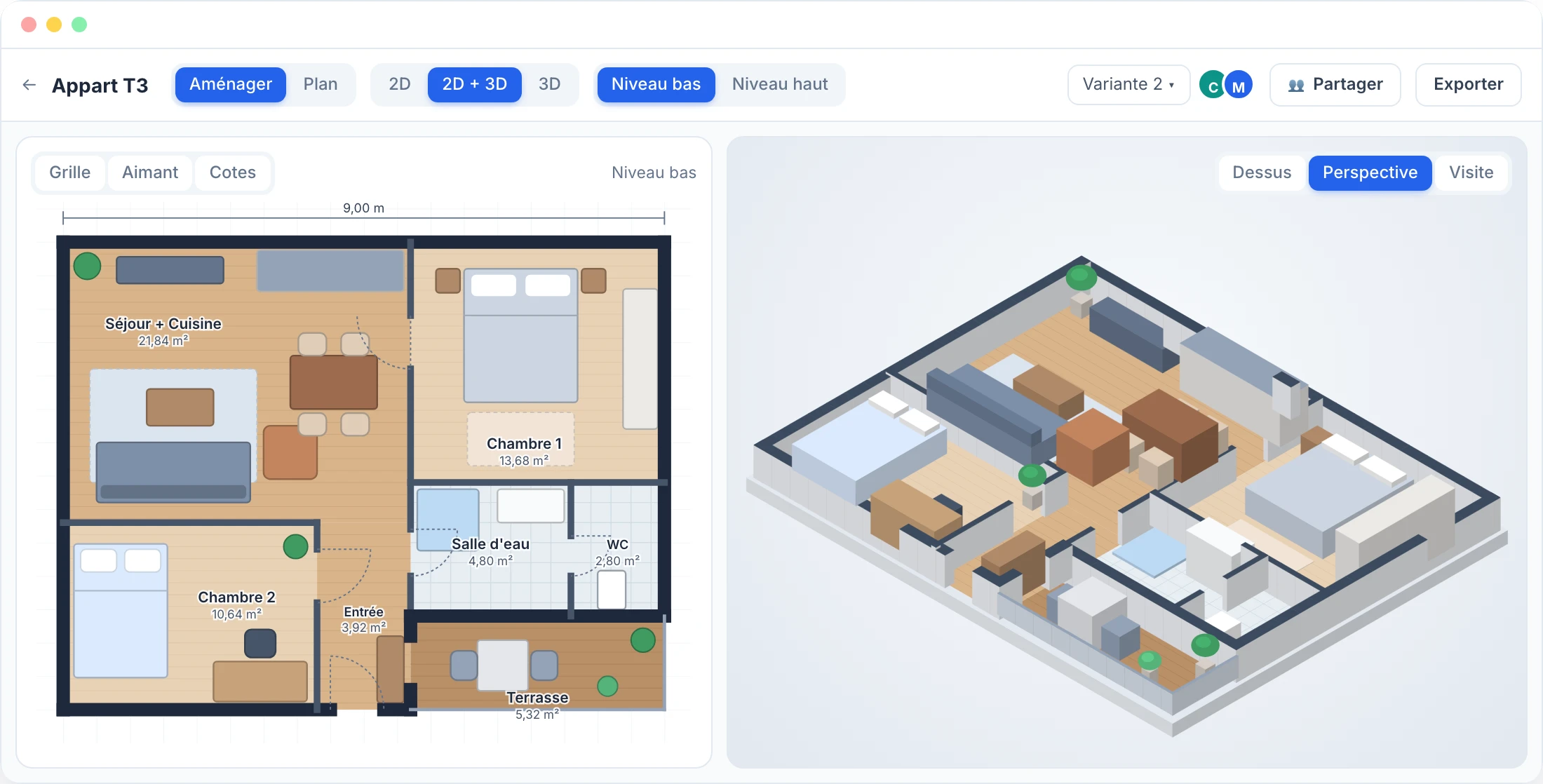
Task: Switch to the Niveau haut floor
Action: tap(780, 85)
